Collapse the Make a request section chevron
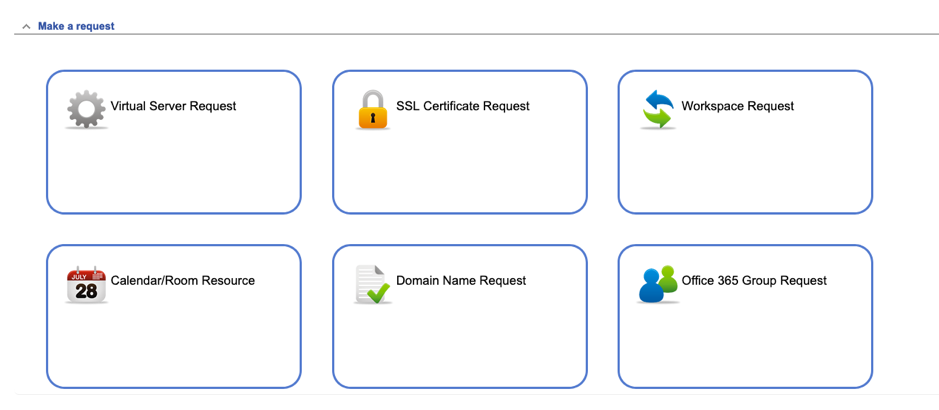Screen dimensions: 939x410 click(26, 27)
